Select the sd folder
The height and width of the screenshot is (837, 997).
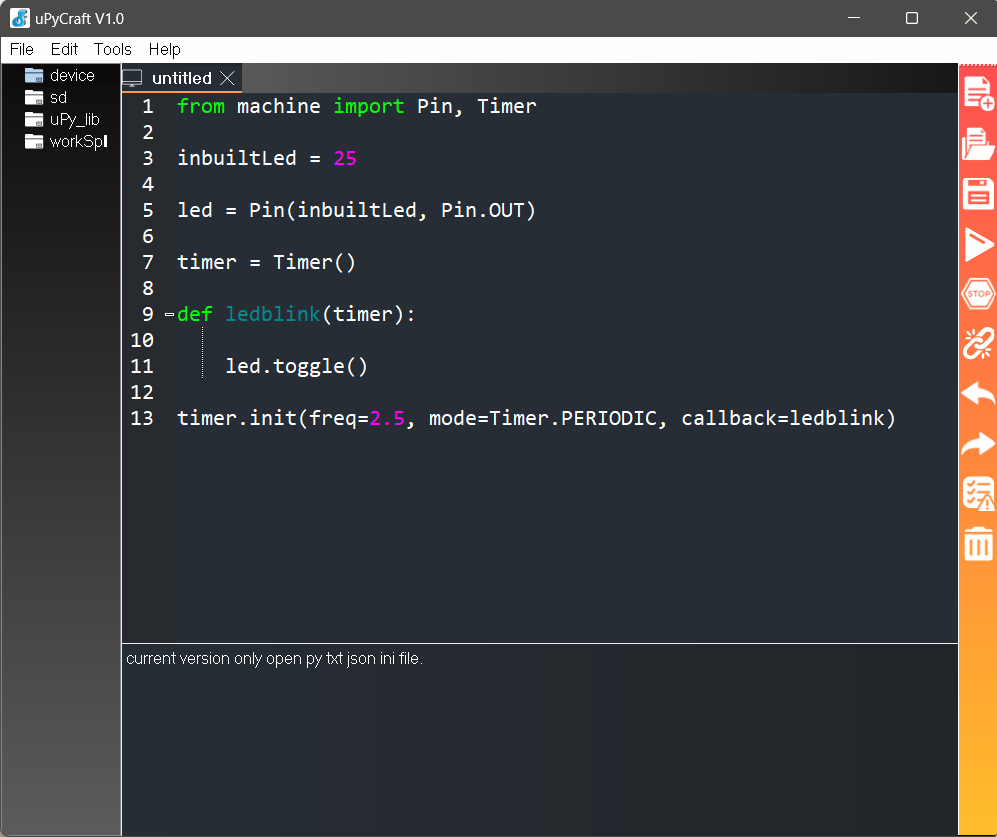click(58, 98)
